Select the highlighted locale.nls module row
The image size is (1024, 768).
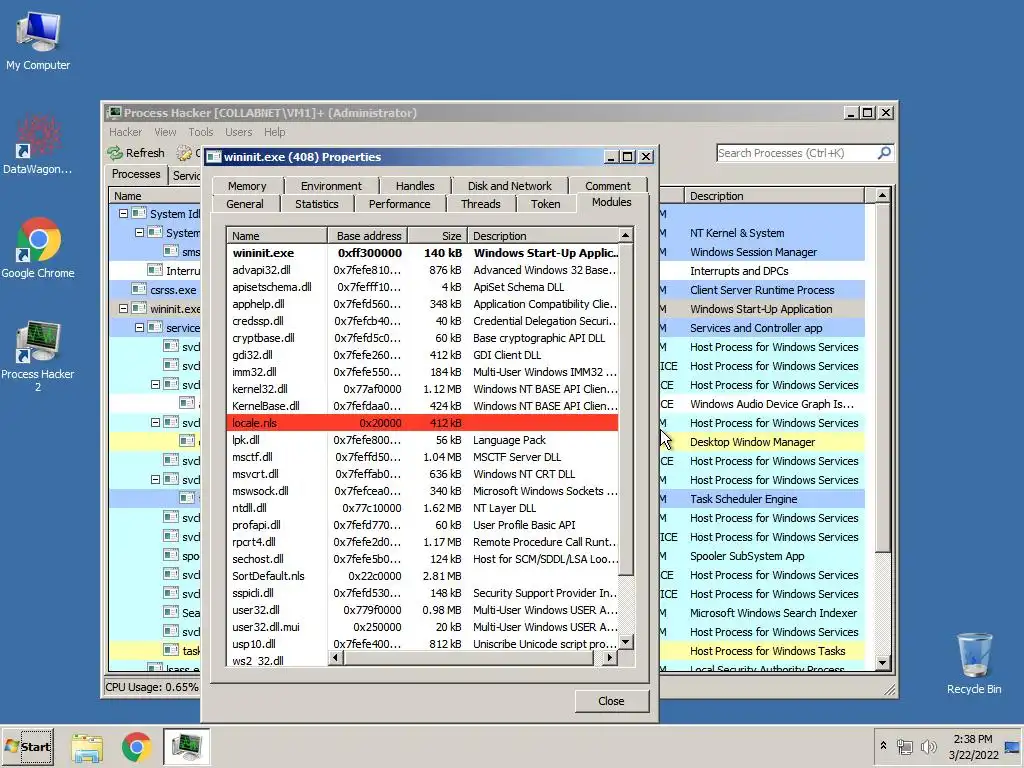click(x=422, y=423)
